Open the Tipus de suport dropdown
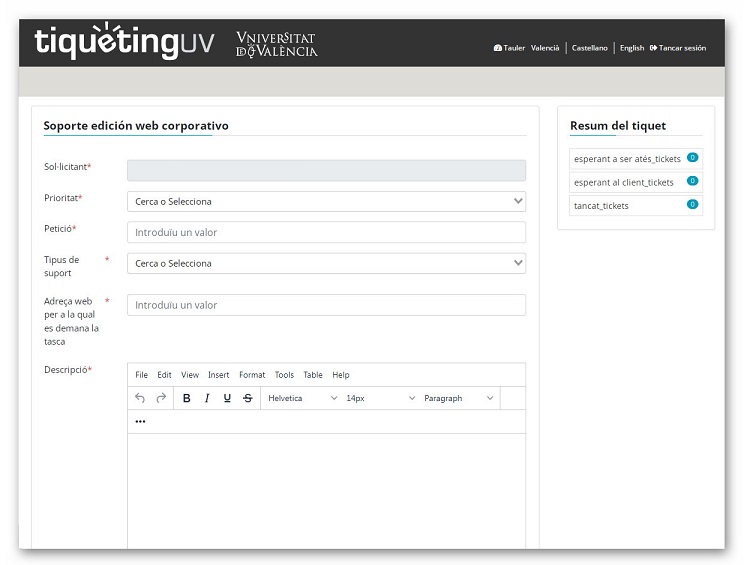Viewport: 744px width, 565px height. coord(326,263)
